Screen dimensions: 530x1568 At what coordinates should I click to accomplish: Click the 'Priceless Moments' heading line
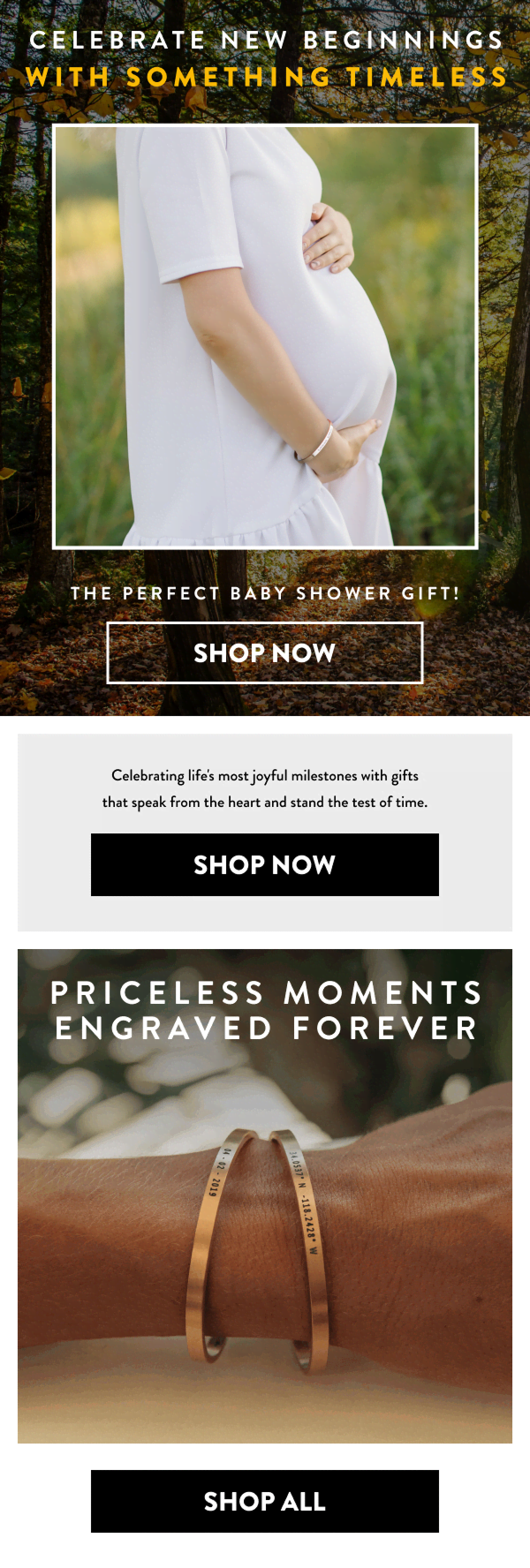point(267,992)
